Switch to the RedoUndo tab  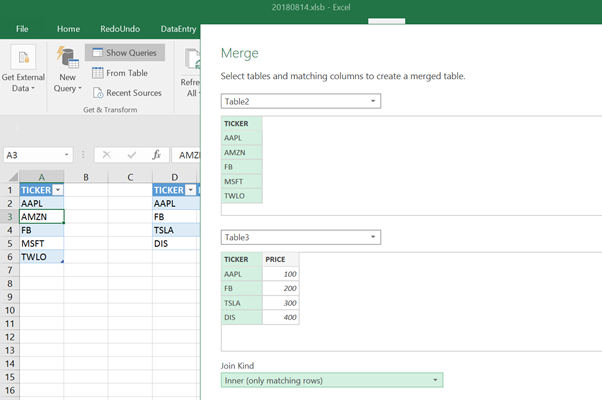[x=120, y=29]
